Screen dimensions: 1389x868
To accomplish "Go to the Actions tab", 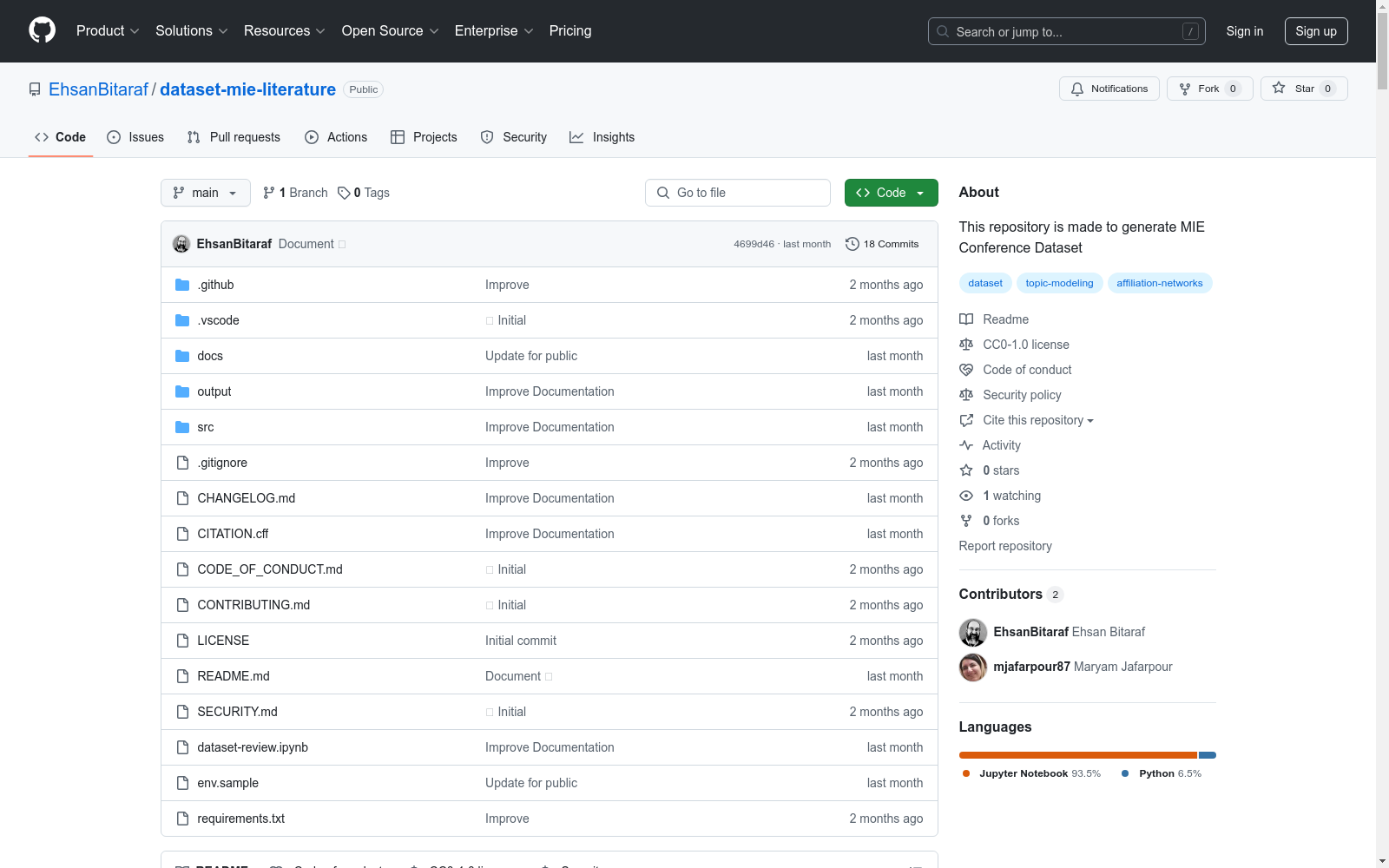I will pos(336,137).
